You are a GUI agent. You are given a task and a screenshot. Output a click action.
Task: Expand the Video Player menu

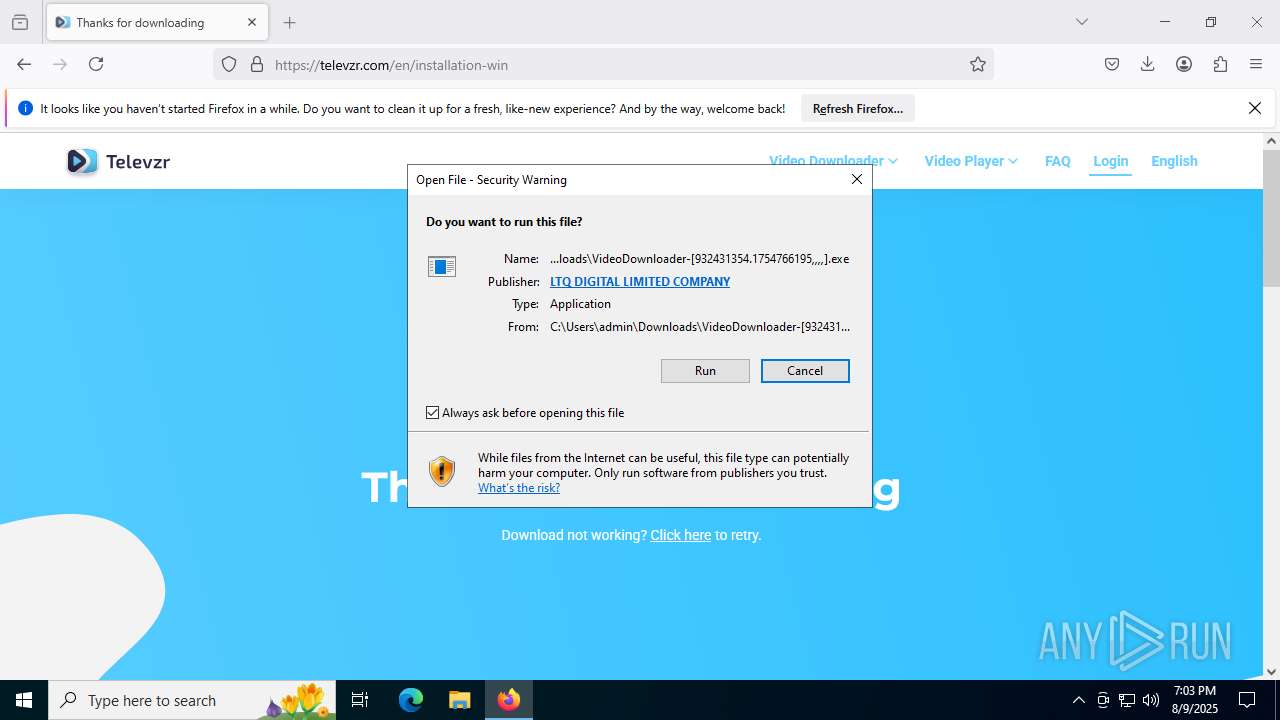971,161
